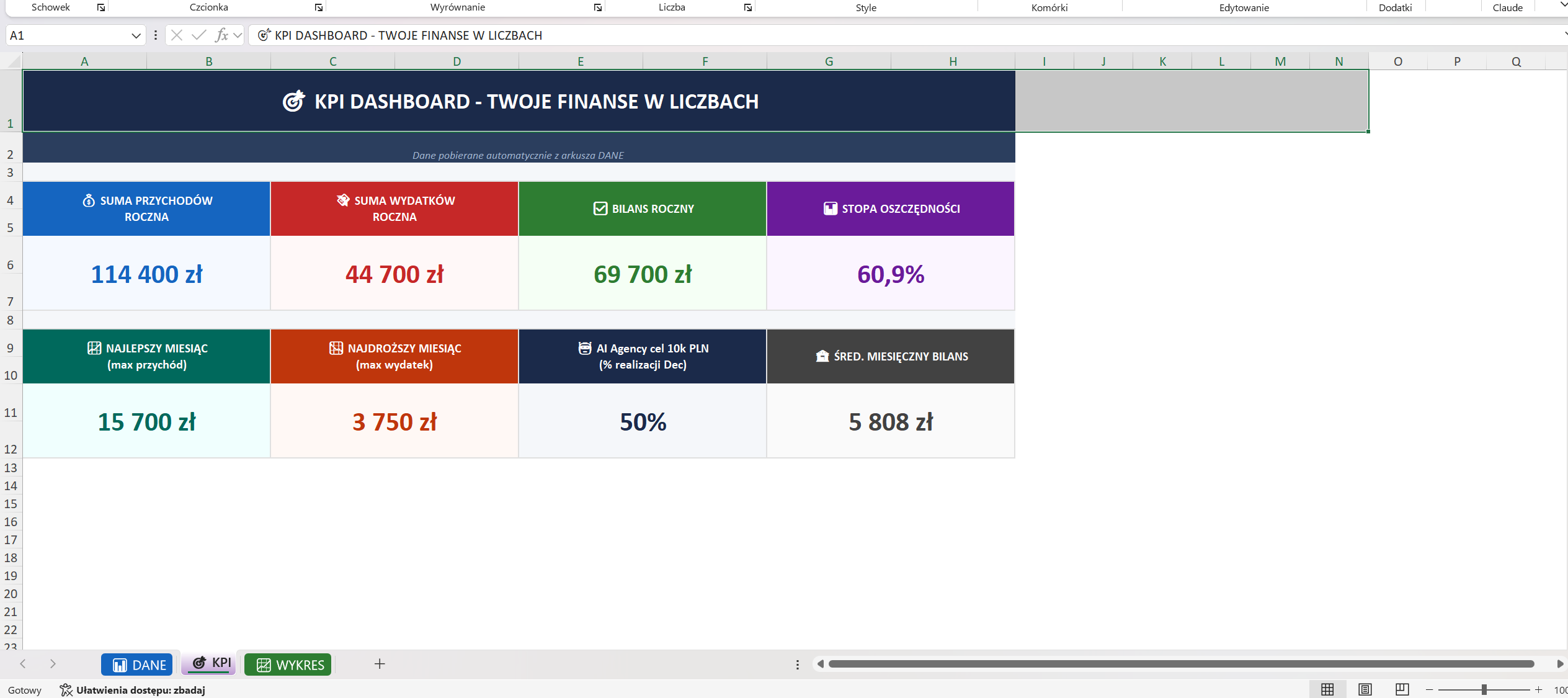This screenshot has height=698, width=1568.
Task: Select the 60,9% value cell
Action: pos(891,273)
